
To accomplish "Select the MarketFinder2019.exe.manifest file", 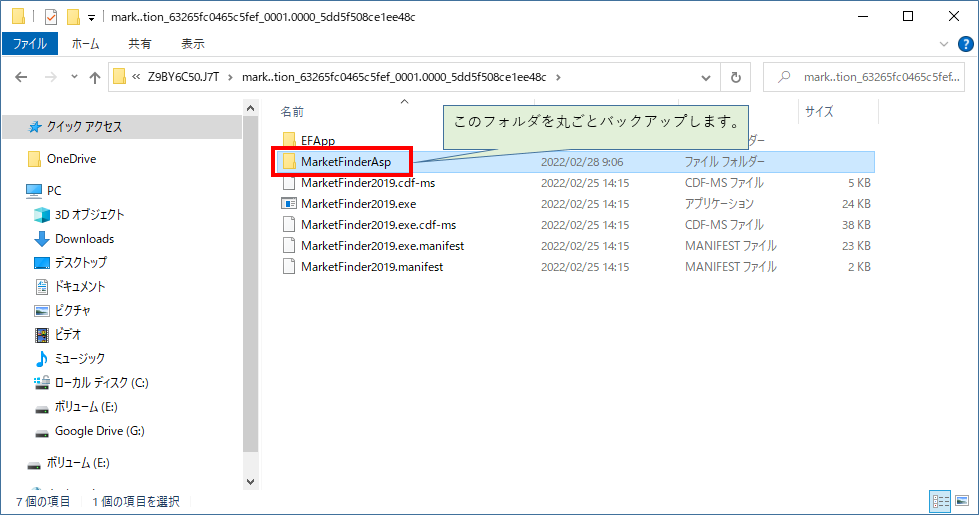I will pyautogui.click(x=382, y=246).
